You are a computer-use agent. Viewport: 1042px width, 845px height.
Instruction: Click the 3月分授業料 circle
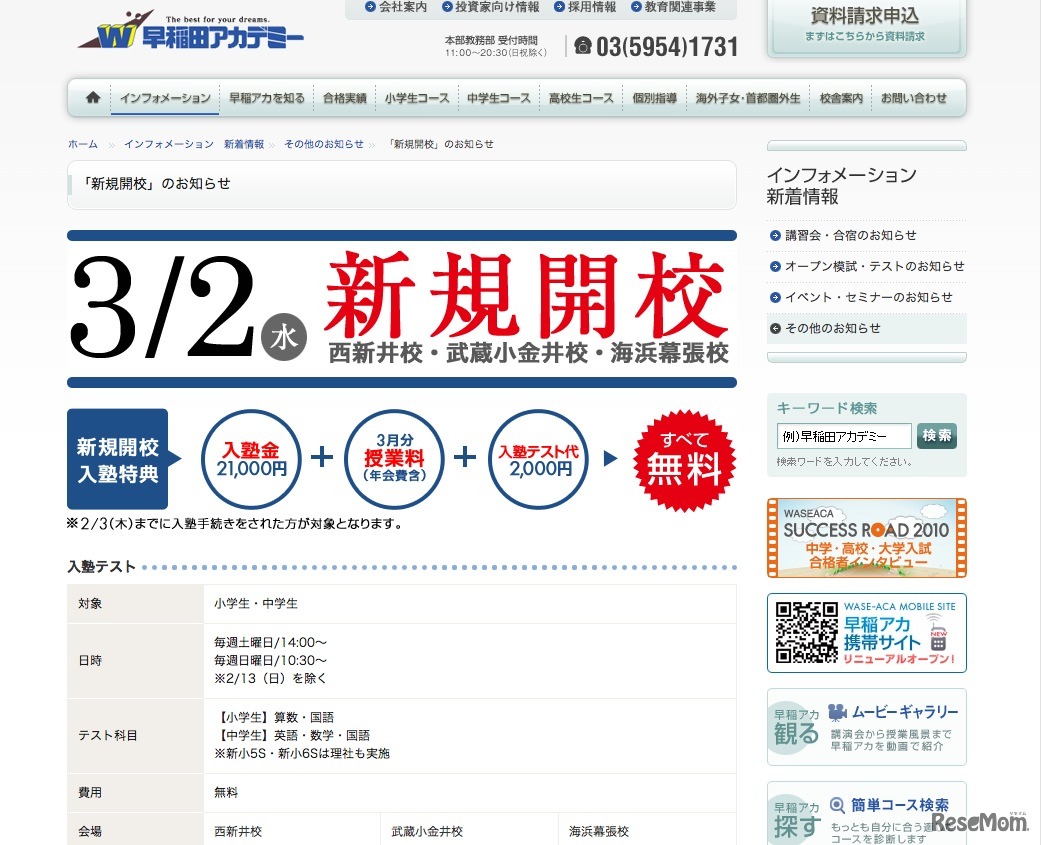[x=394, y=459]
